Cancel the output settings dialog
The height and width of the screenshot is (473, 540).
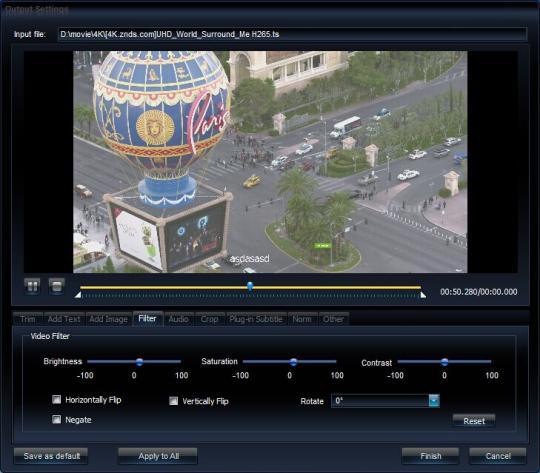click(498, 456)
